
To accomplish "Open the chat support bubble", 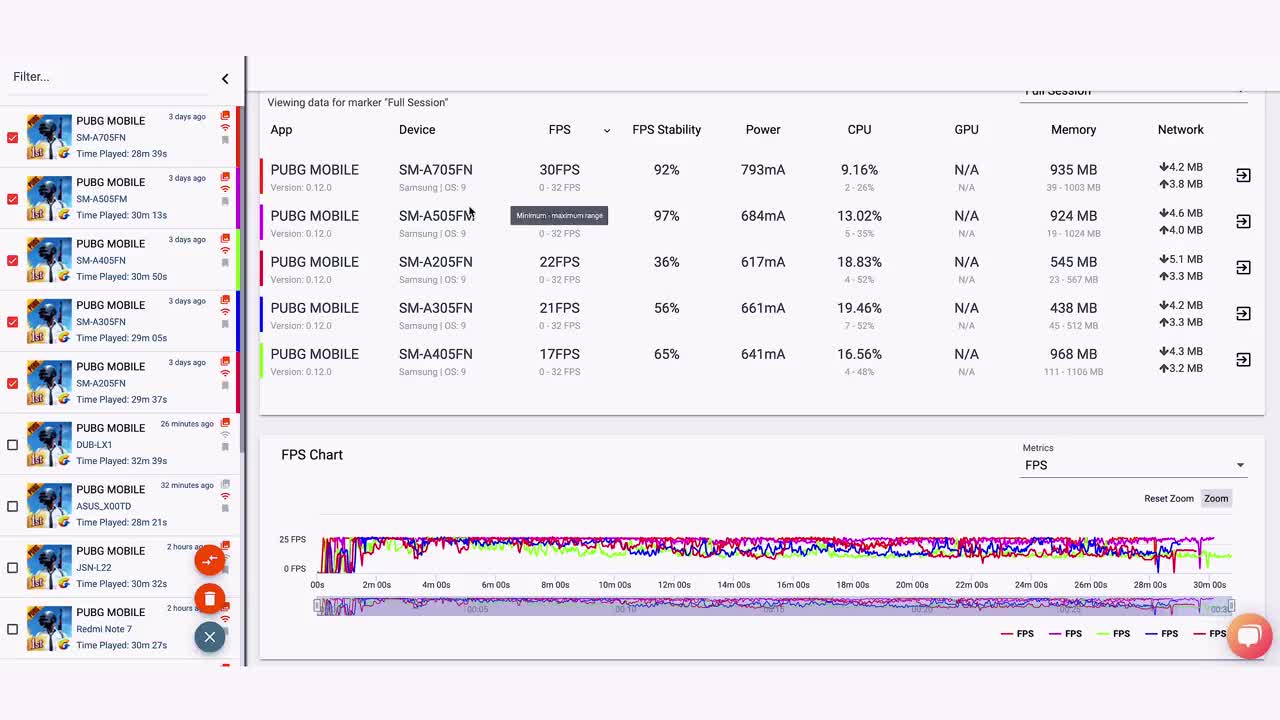I will click(1249, 636).
